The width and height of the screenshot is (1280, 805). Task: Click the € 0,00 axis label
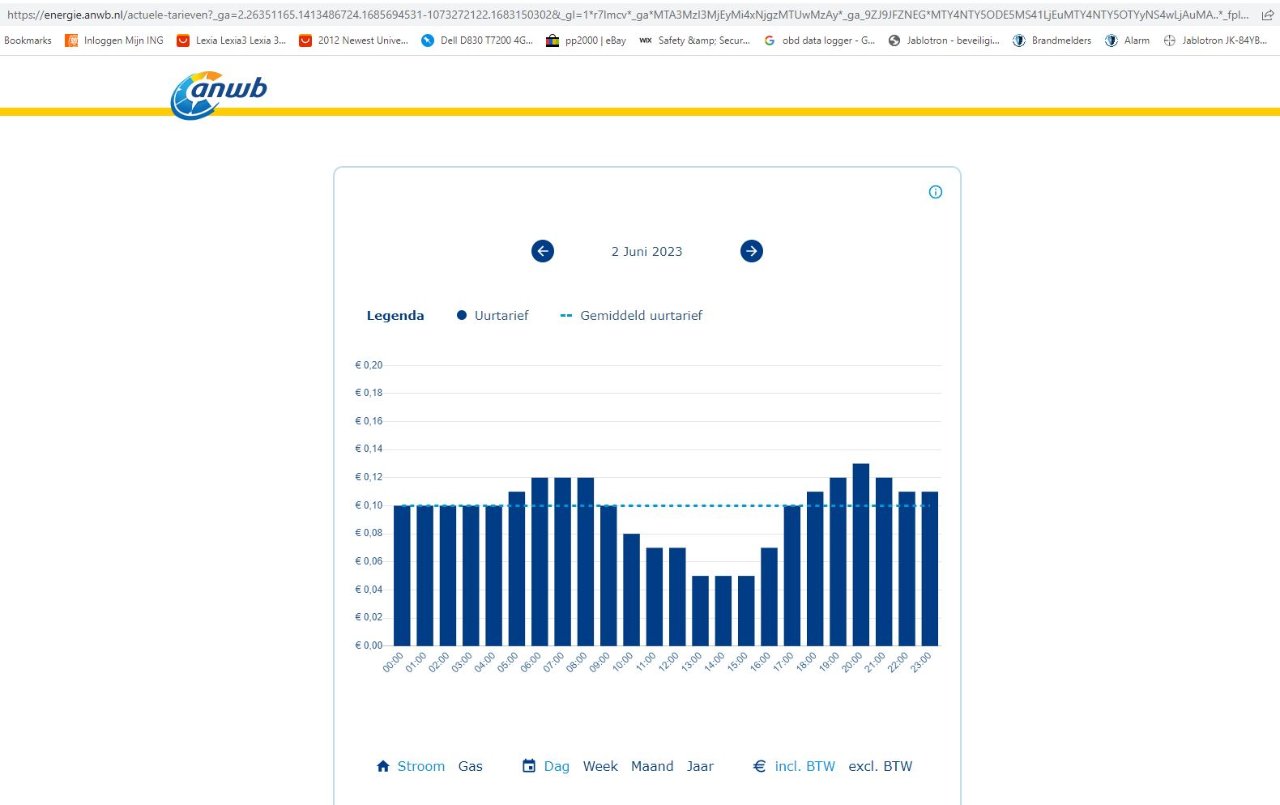click(369, 645)
